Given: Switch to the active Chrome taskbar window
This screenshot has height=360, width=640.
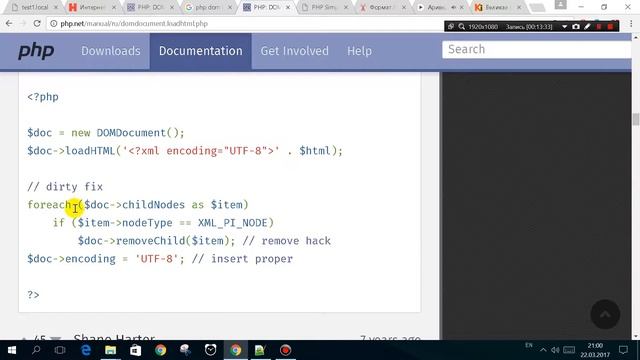Looking at the screenshot, I should click(x=236, y=350).
